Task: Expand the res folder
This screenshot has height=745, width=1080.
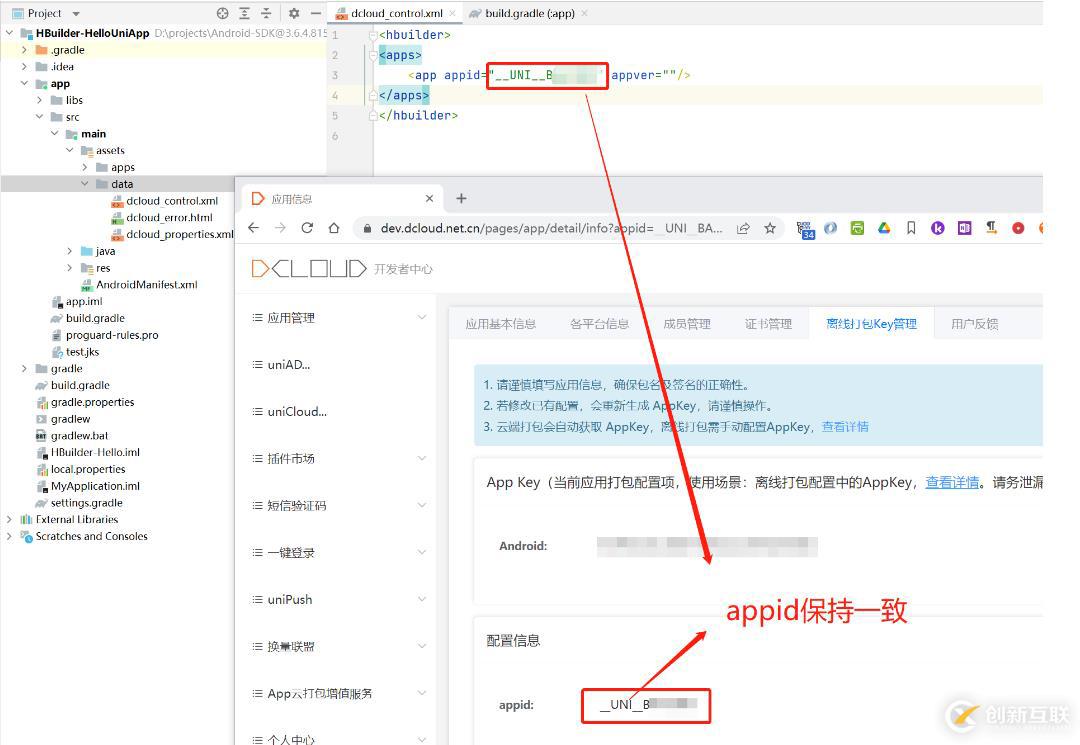Action: [70, 268]
